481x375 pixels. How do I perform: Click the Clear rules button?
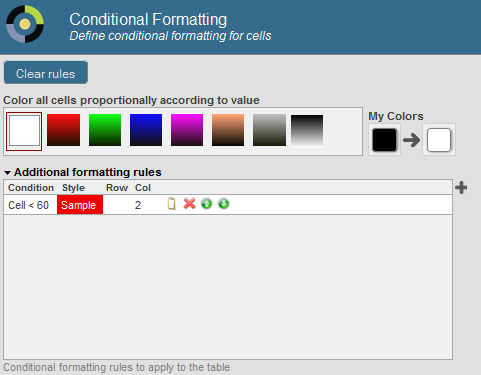point(46,72)
